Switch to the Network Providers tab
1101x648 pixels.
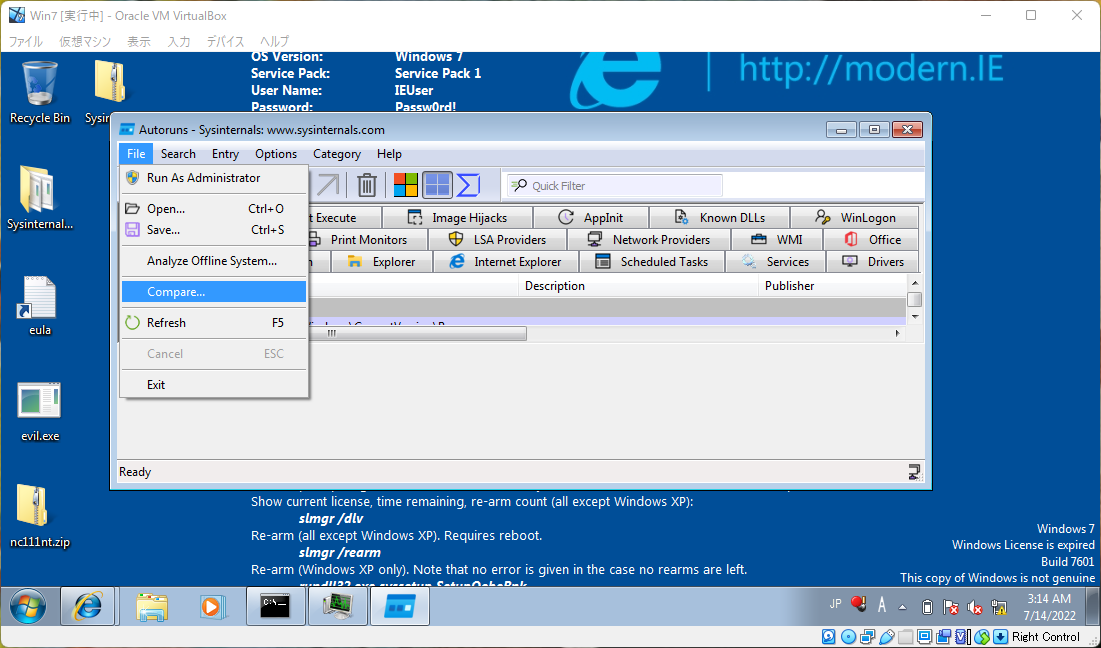tap(649, 239)
